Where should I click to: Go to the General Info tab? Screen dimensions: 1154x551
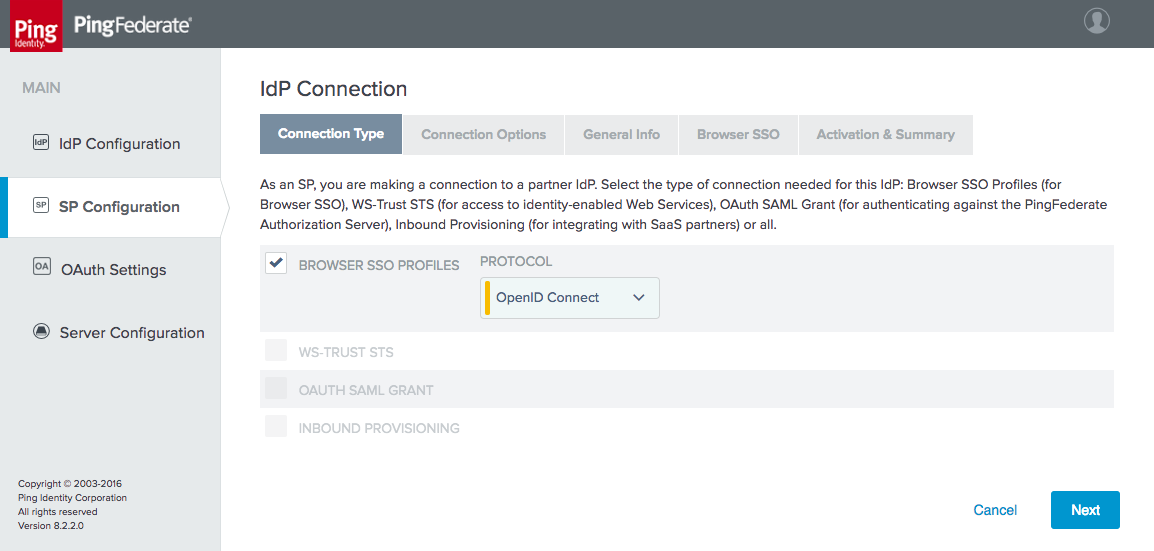coord(622,135)
